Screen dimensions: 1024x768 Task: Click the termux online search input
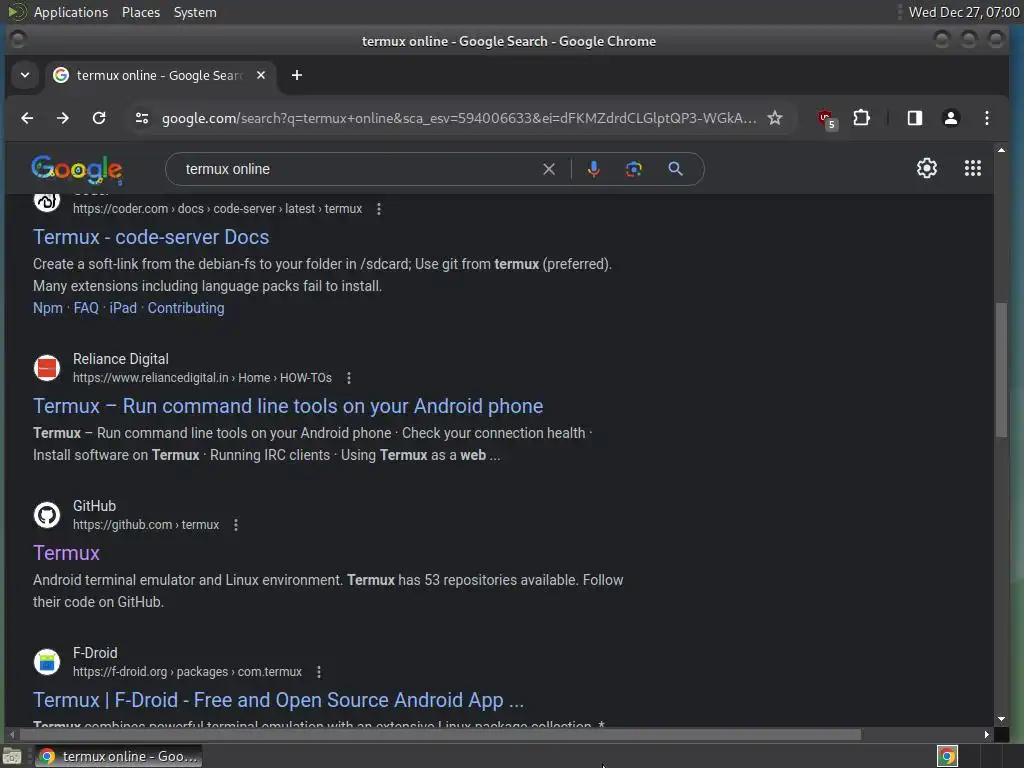(x=358, y=169)
